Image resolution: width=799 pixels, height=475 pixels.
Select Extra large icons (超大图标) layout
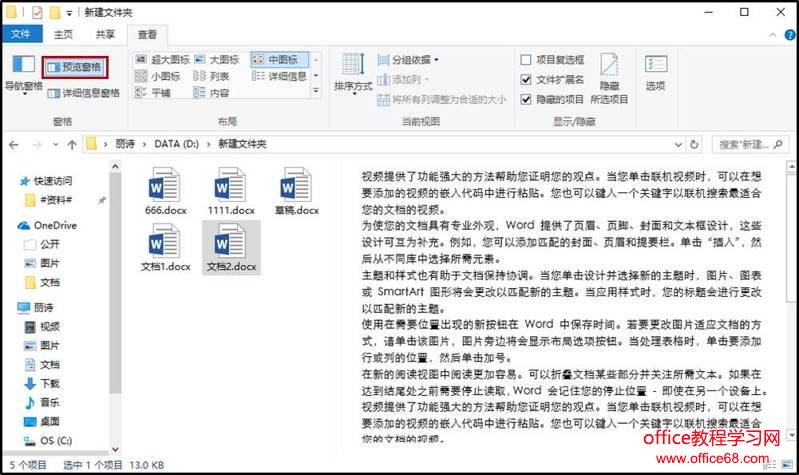[163, 60]
